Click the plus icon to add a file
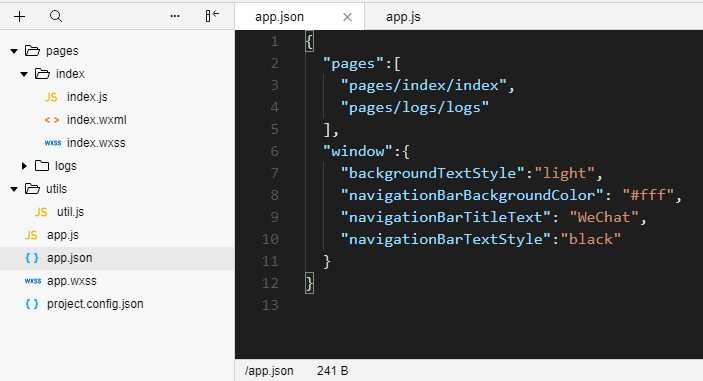Viewport: 703px width, 381px height. tap(20, 17)
